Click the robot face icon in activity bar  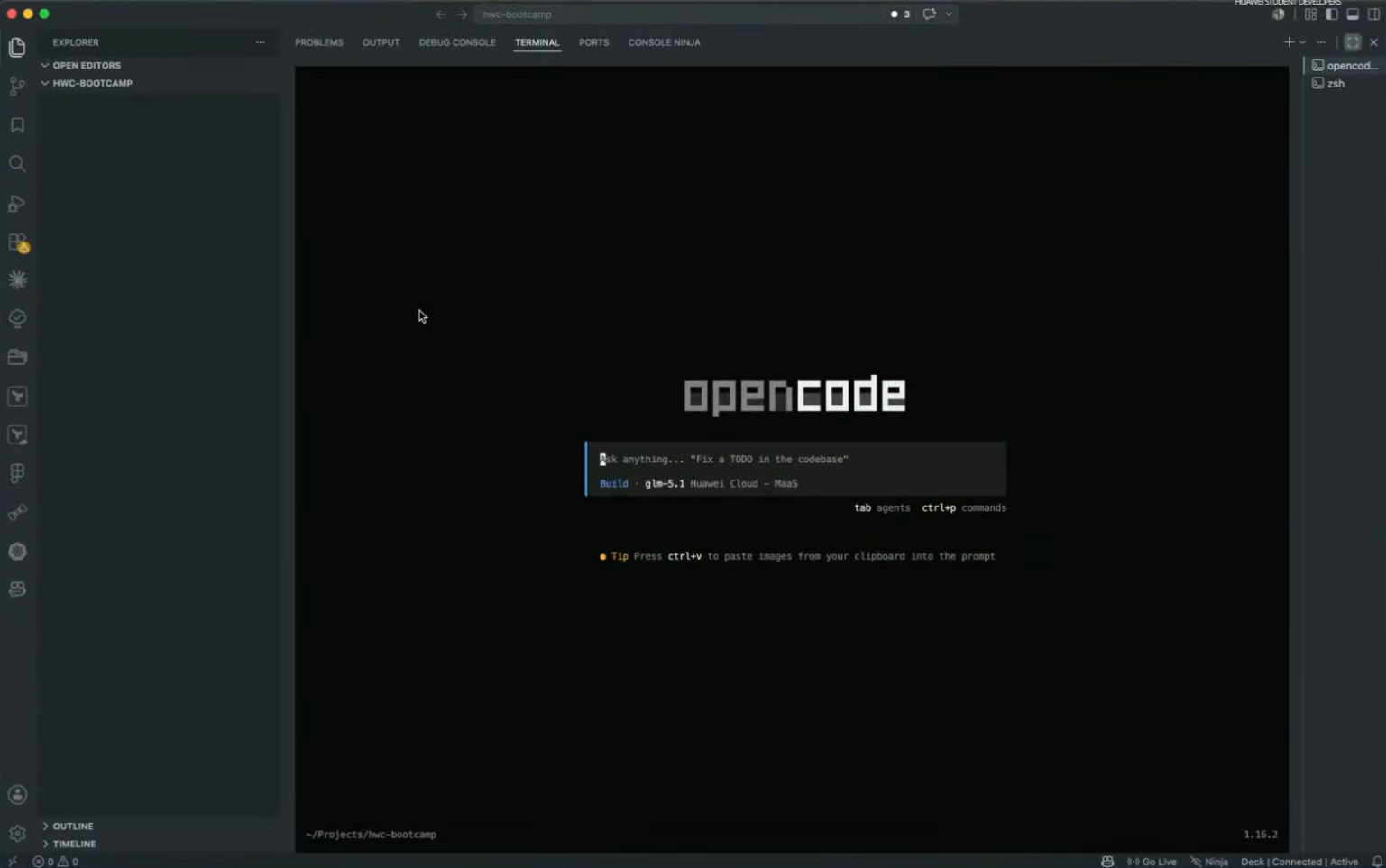click(x=17, y=589)
